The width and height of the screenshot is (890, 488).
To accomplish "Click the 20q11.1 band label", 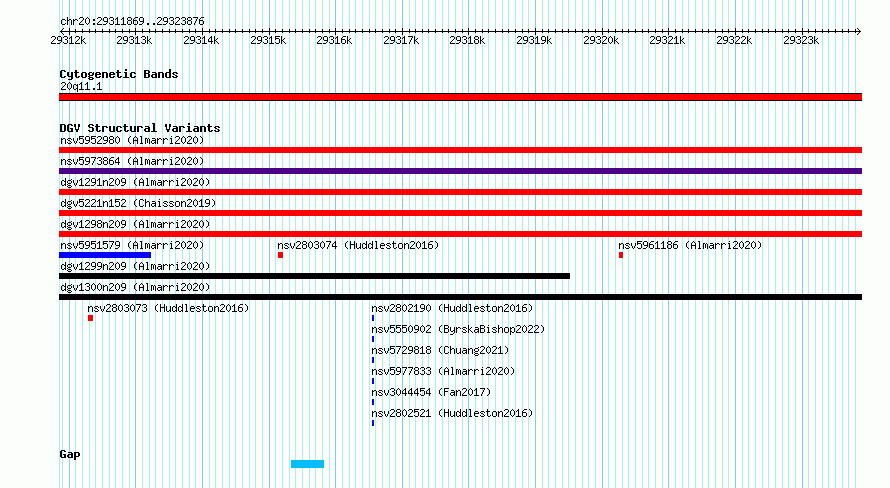I will click(81, 86).
